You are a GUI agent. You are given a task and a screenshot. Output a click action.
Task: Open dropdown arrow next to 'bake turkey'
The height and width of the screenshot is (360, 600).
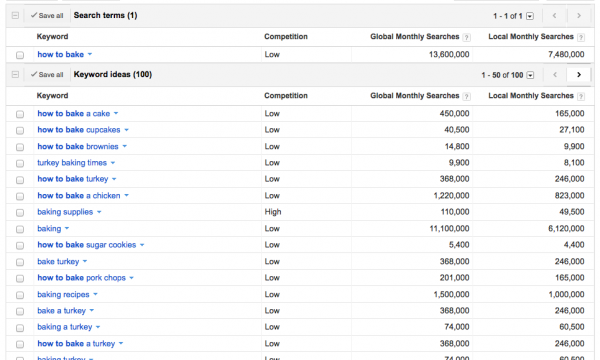tap(85, 261)
